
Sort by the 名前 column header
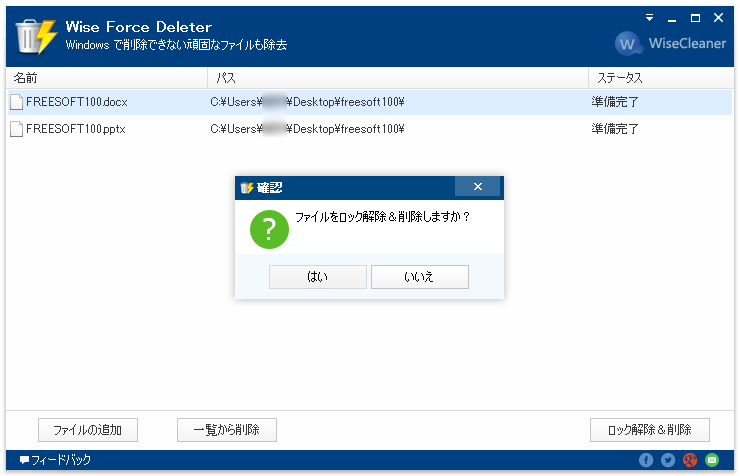click(107, 78)
